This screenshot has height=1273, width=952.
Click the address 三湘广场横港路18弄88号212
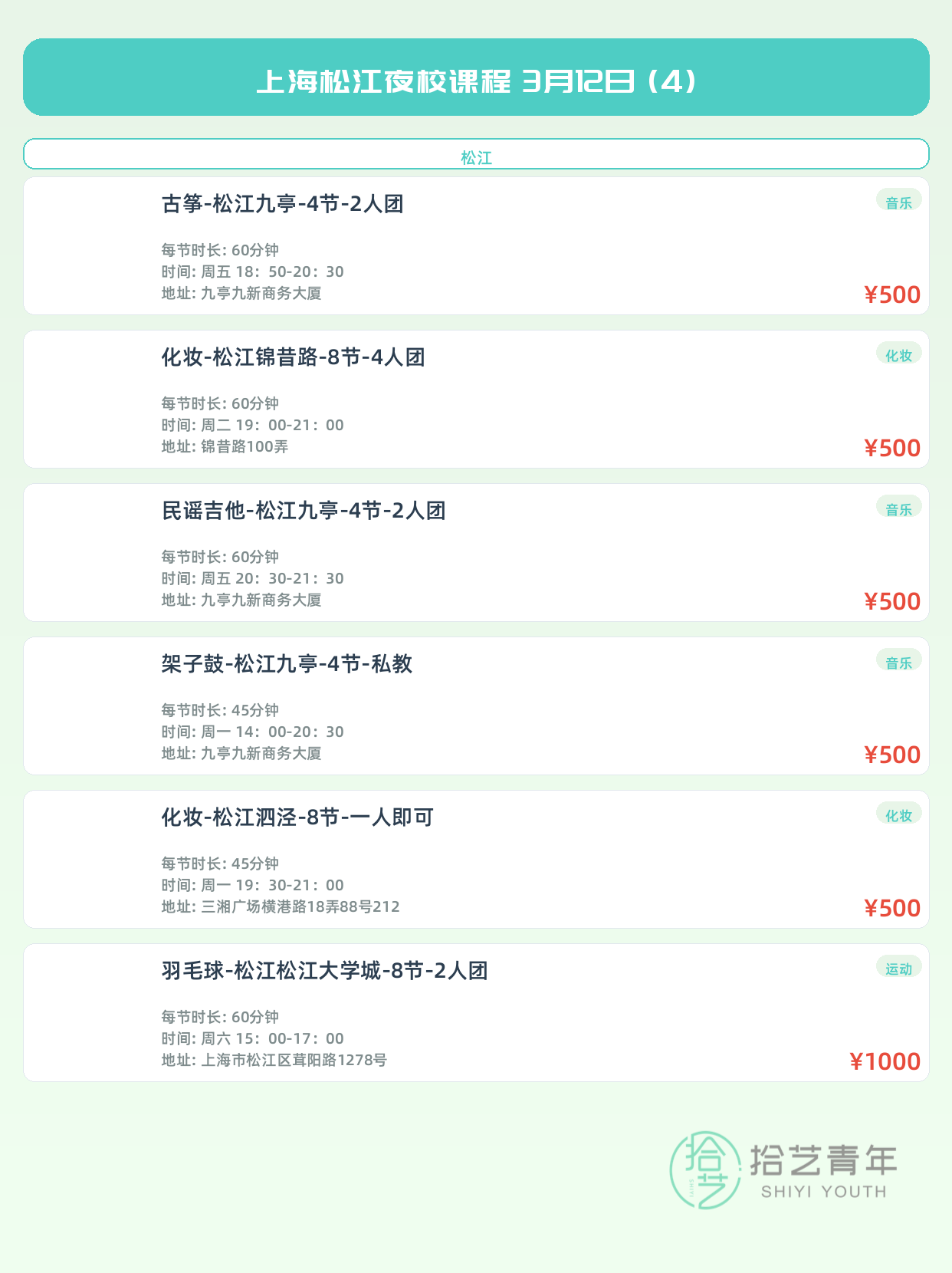[x=300, y=906]
